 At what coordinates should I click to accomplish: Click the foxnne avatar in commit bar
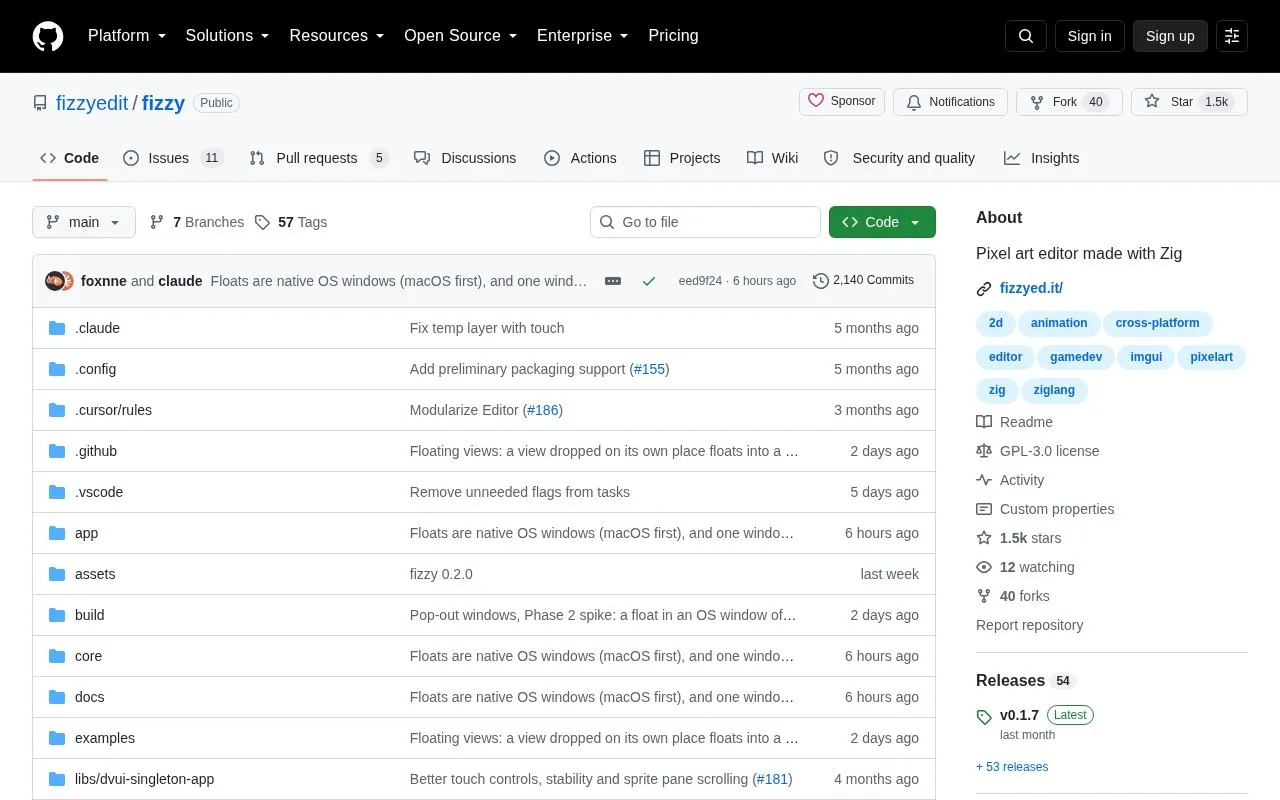[x=55, y=281]
